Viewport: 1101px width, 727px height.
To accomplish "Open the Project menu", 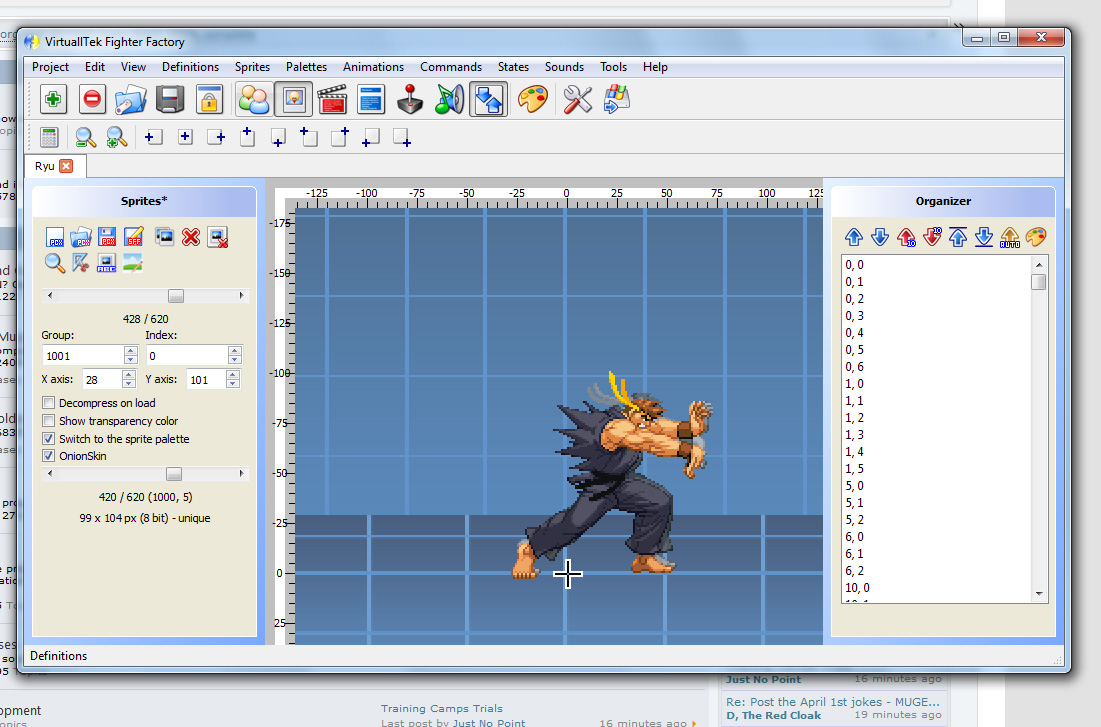I will tap(51, 67).
